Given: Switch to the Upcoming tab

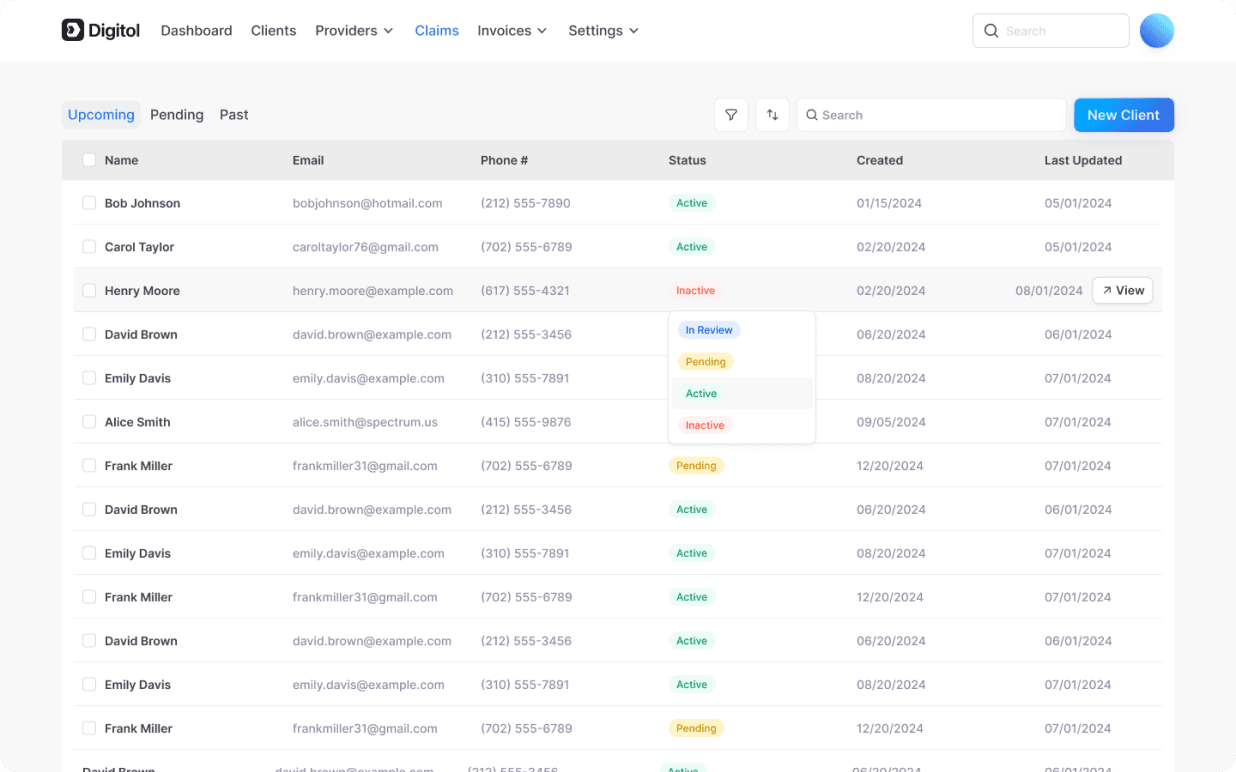Looking at the screenshot, I should pos(101,115).
